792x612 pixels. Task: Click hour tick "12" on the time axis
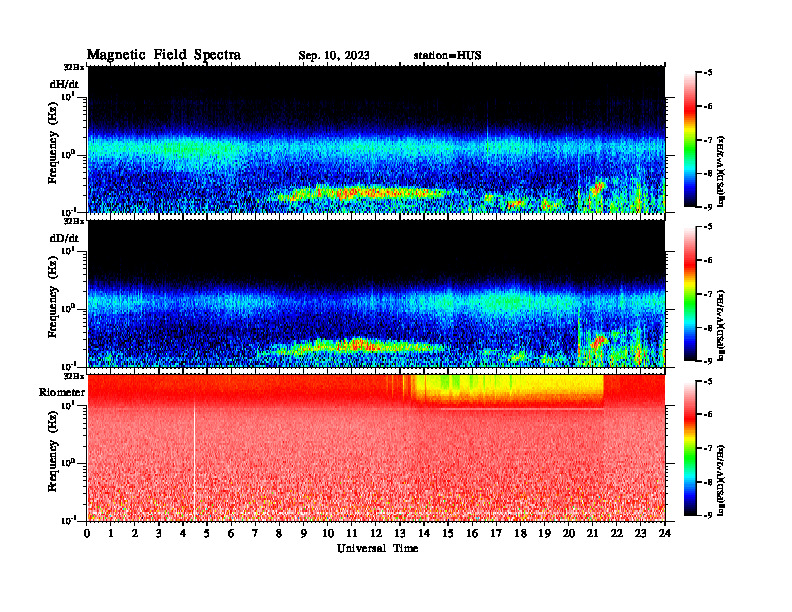[x=376, y=534]
